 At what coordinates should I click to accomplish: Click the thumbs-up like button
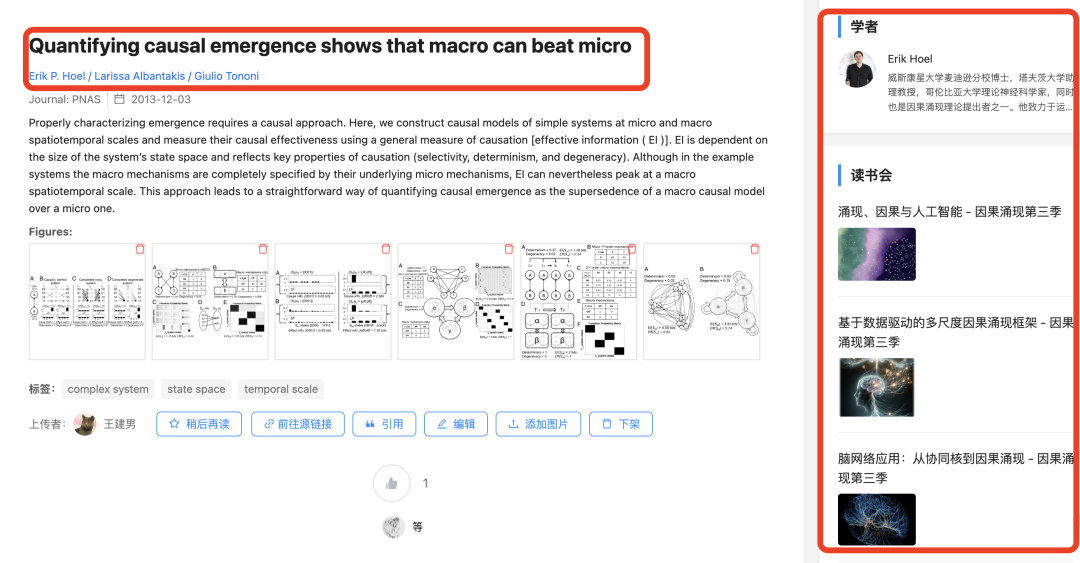(392, 483)
